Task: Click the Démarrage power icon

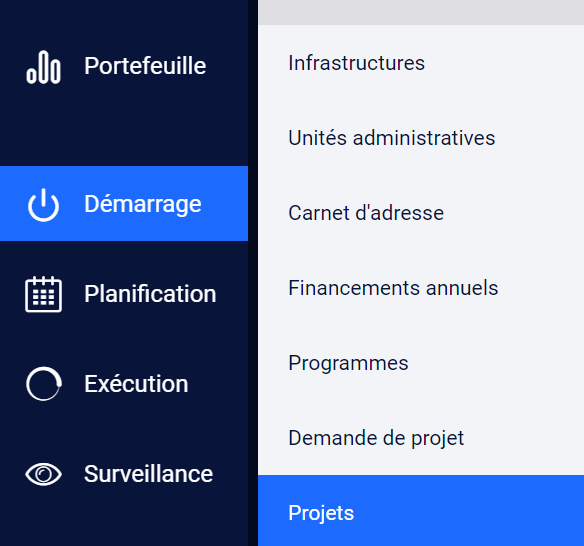Action: click(43, 205)
